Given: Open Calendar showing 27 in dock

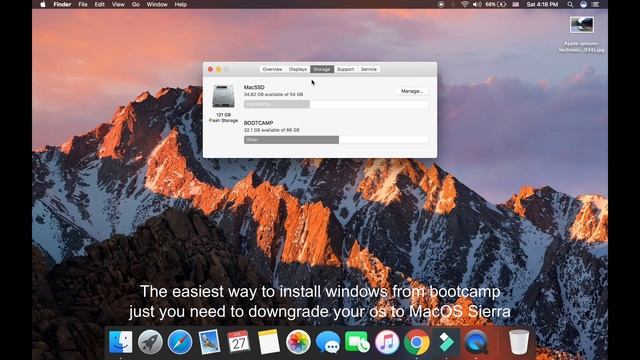Looking at the screenshot, I should point(239,342).
